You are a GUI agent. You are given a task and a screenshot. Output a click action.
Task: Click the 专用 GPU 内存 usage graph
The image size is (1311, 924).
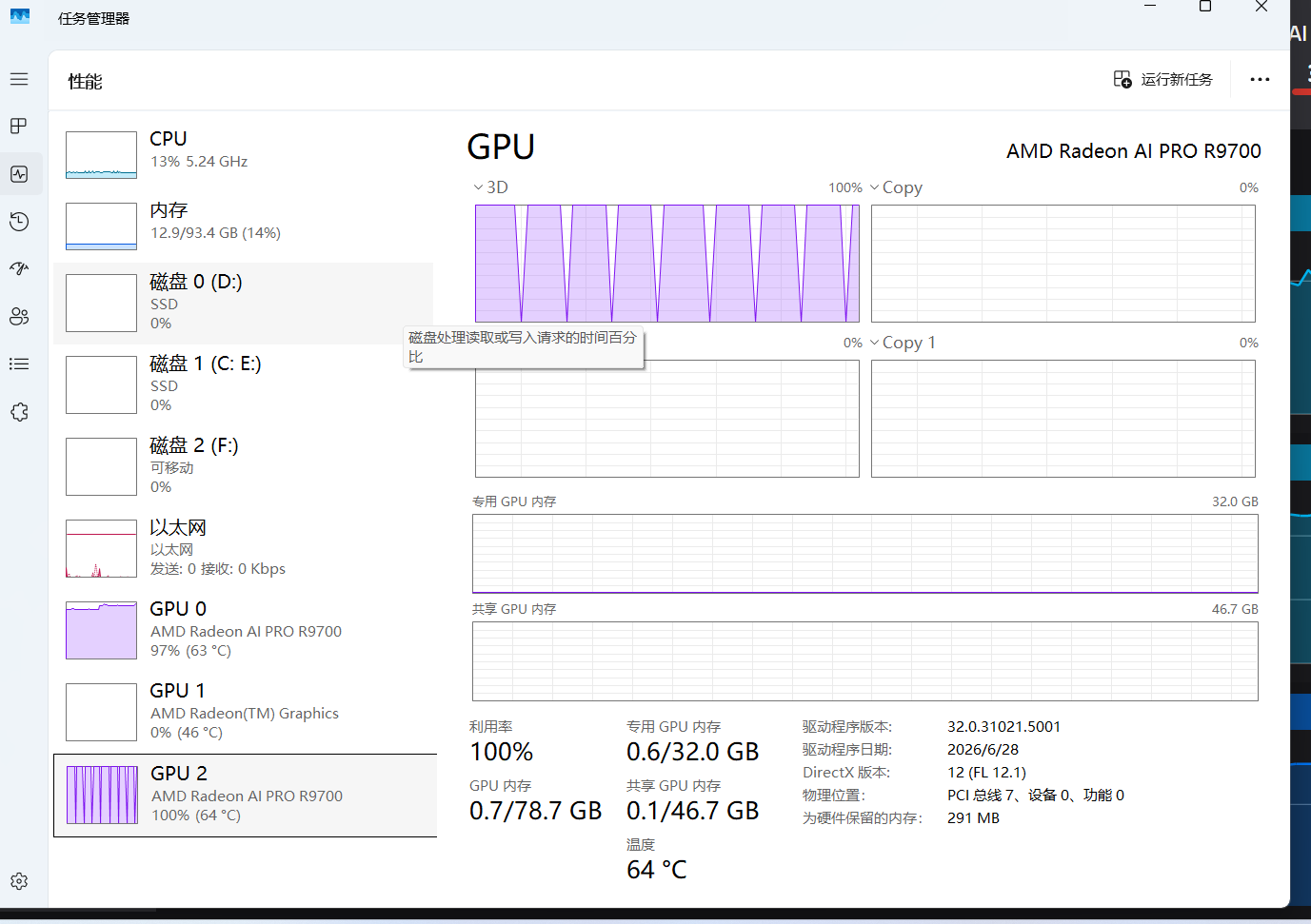(865, 554)
